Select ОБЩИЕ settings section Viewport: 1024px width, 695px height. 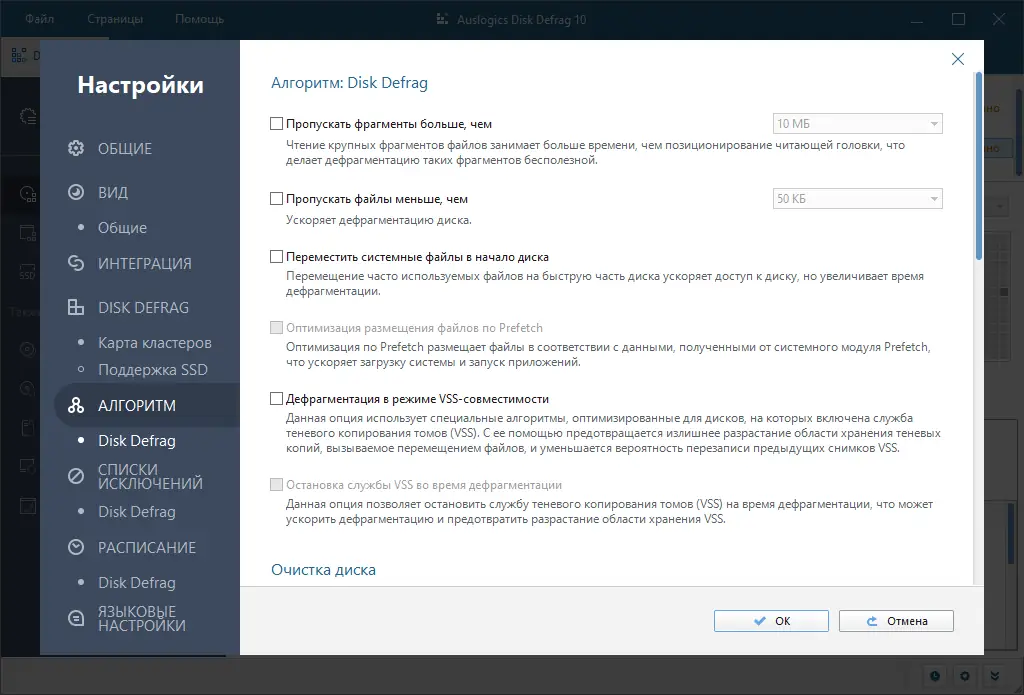coord(125,148)
